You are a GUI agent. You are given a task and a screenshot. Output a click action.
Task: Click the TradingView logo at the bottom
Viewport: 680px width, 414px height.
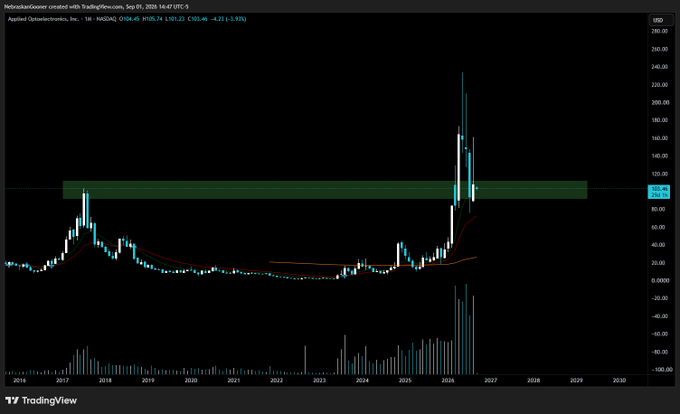41,401
